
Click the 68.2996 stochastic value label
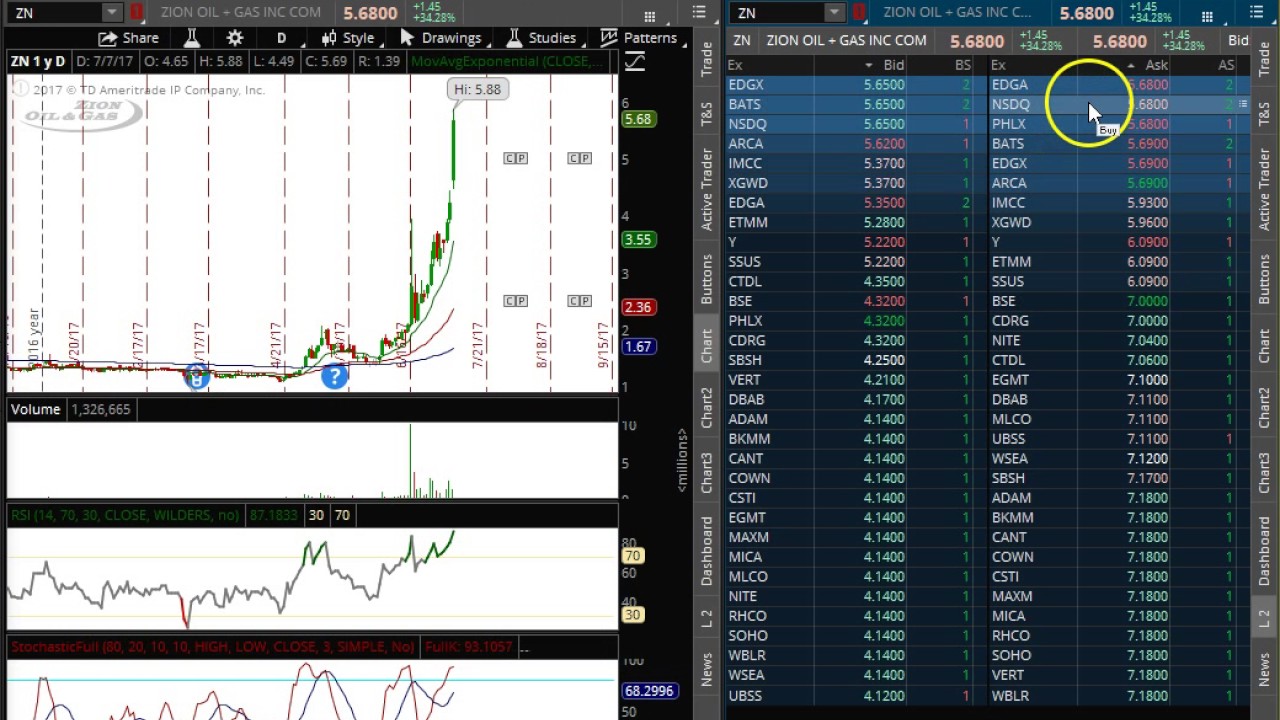[649, 691]
